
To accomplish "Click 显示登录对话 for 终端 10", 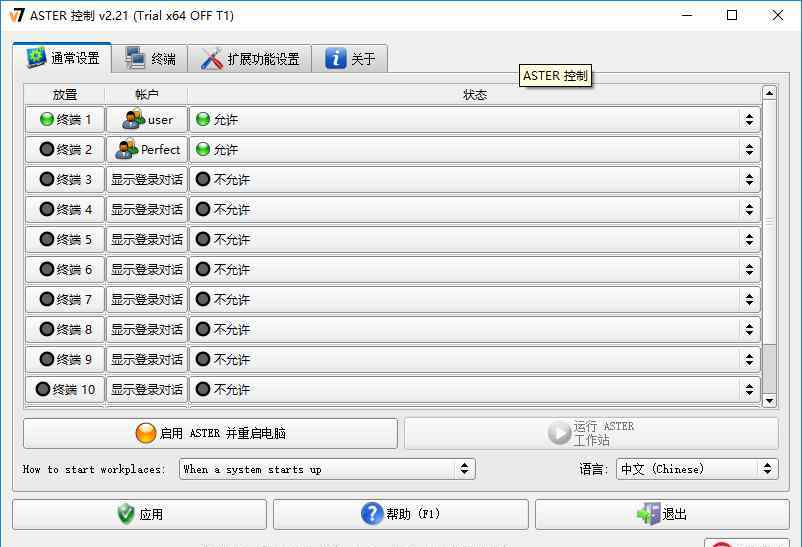I will click(x=147, y=389).
